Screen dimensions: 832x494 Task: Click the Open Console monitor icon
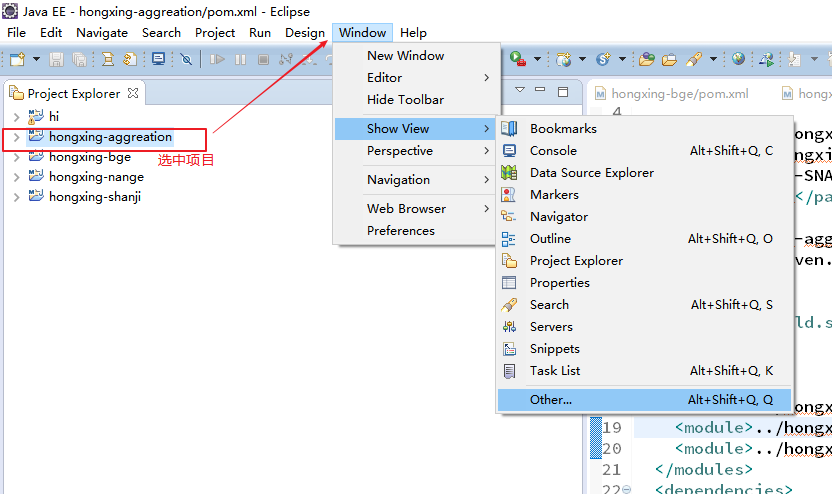(x=158, y=59)
